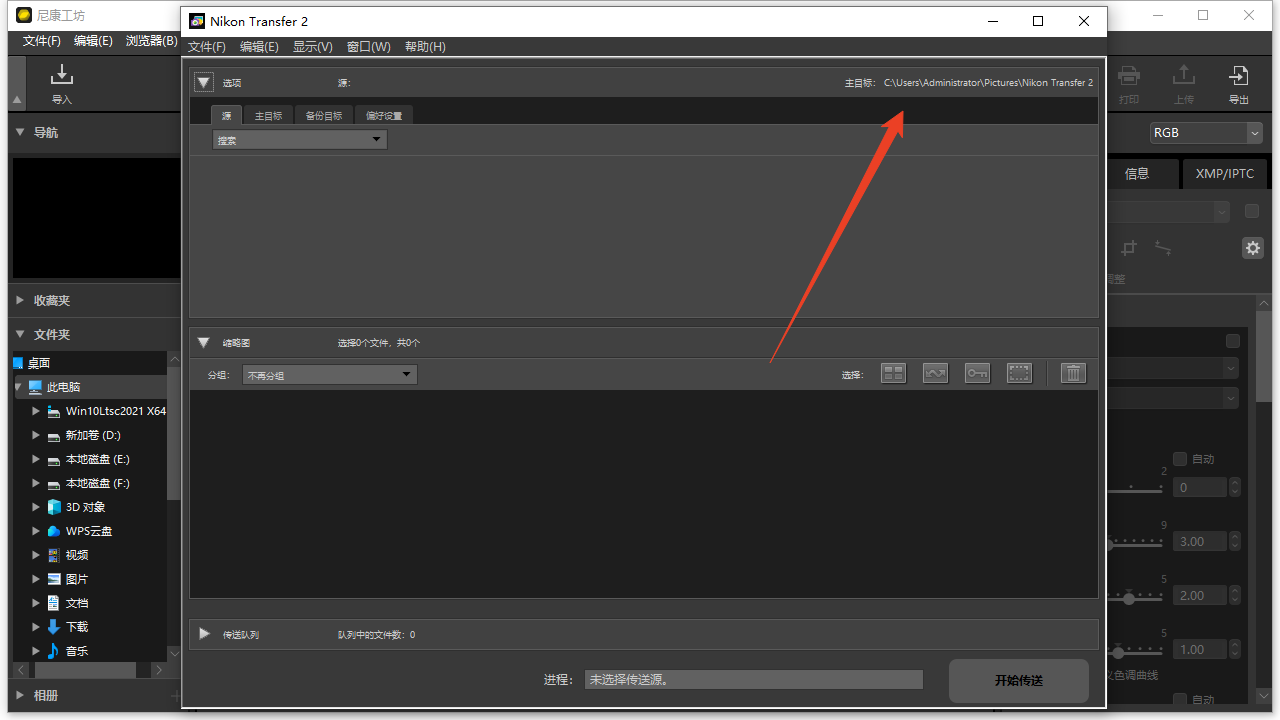Switch to the 偏好设置 preferences tab
Screen dimensions: 1280x720
coord(384,116)
